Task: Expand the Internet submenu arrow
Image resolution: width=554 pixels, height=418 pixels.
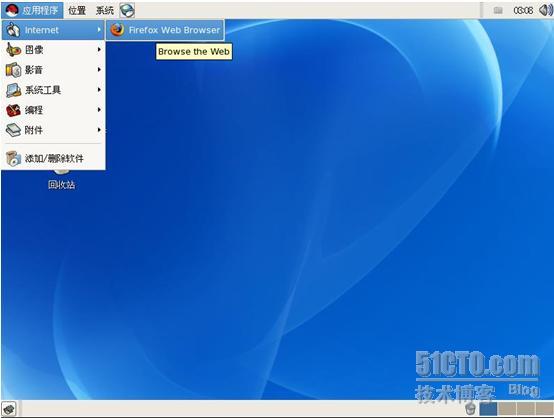Action: [x=99, y=30]
